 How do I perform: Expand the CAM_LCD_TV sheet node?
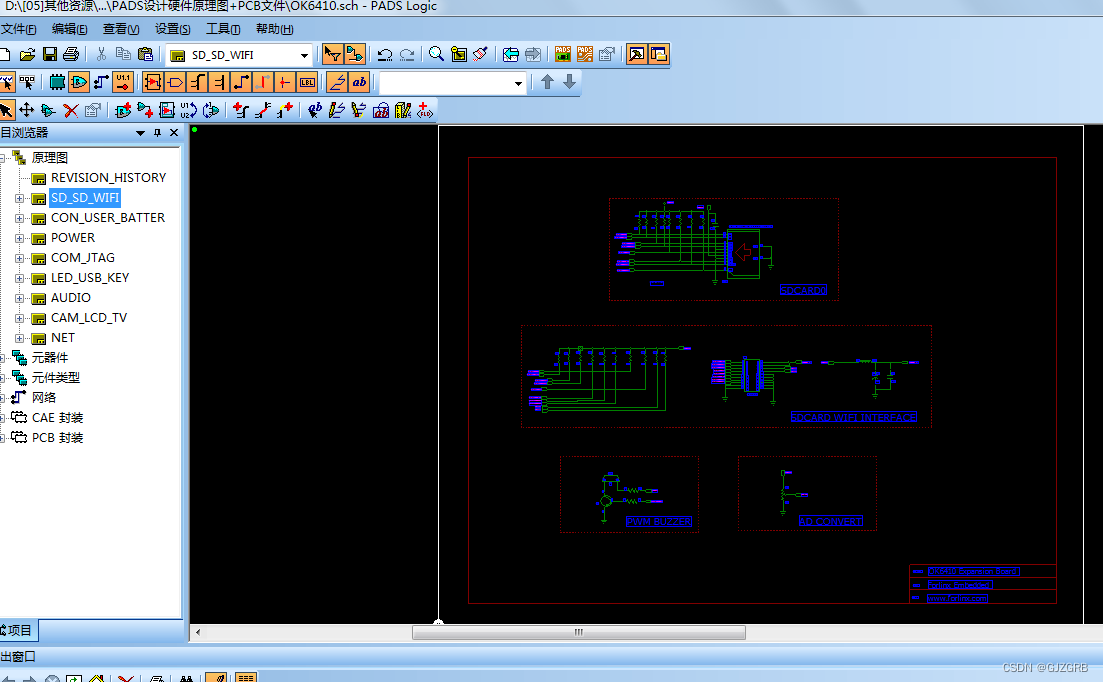(20, 318)
